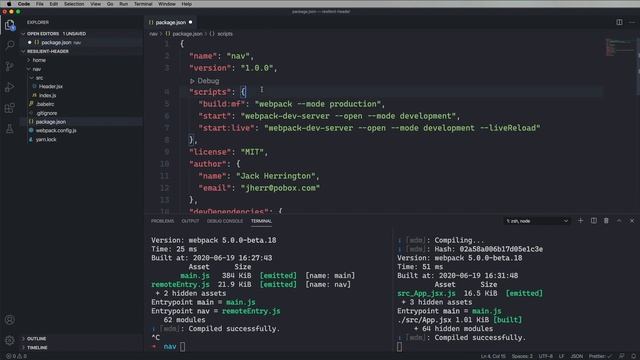Screen dimensions: 640x360
Task: Open notifications bell in status bar
Action: coord(633,356)
